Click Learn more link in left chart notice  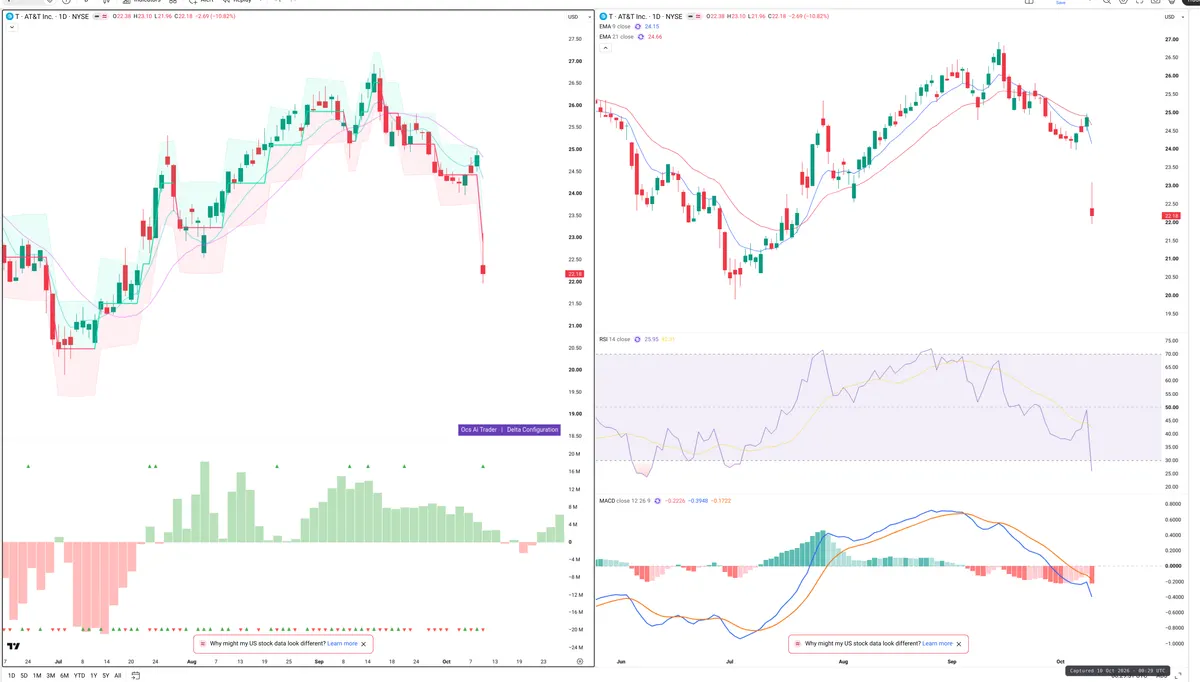point(342,643)
